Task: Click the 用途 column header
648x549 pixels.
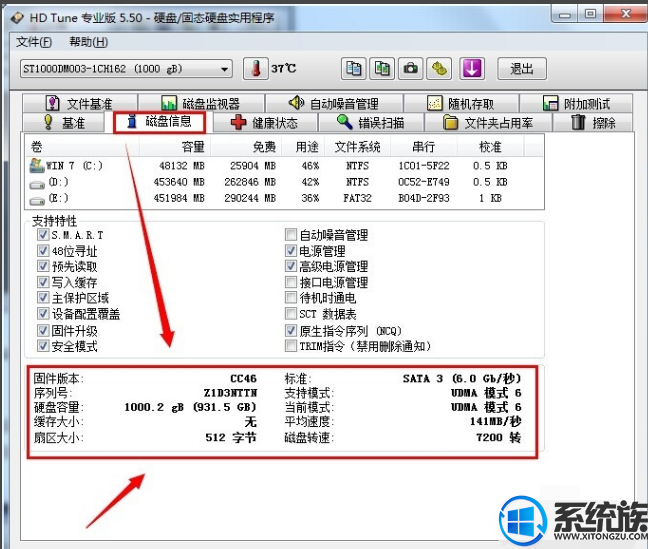Action: 303,146
